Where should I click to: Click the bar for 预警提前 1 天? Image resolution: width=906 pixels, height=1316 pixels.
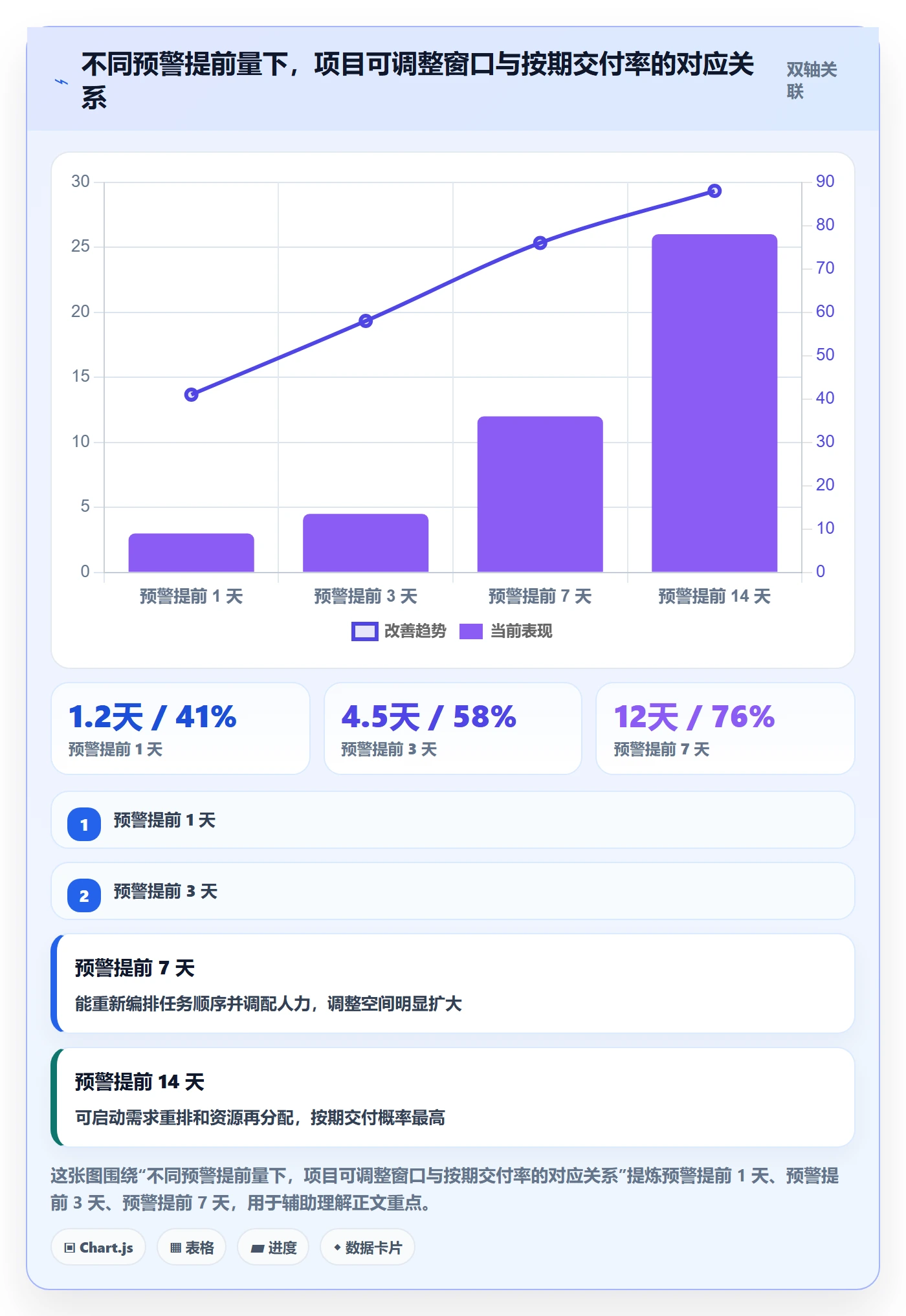192,553
